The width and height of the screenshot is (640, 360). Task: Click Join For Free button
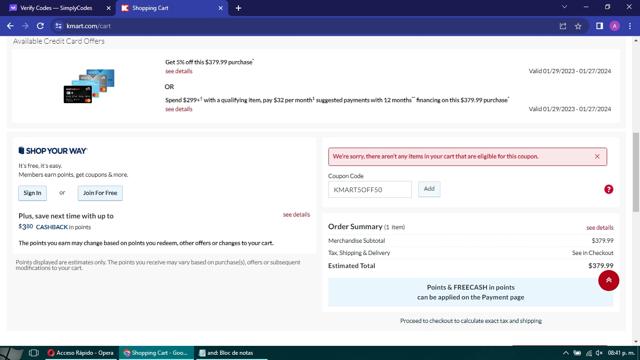[x=100, y=193]
